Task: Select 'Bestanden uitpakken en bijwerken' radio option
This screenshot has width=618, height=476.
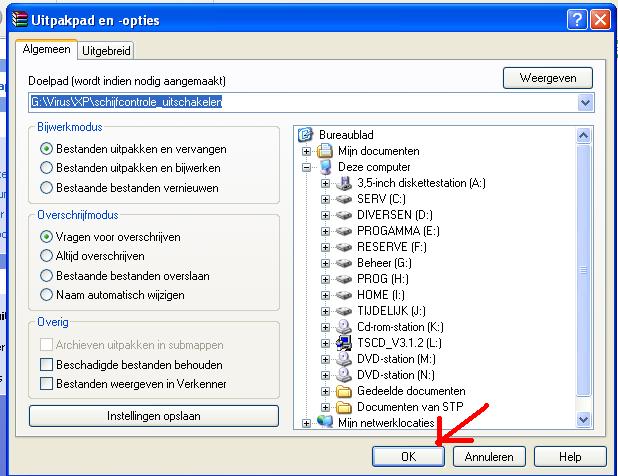Action: coord(47,168)
